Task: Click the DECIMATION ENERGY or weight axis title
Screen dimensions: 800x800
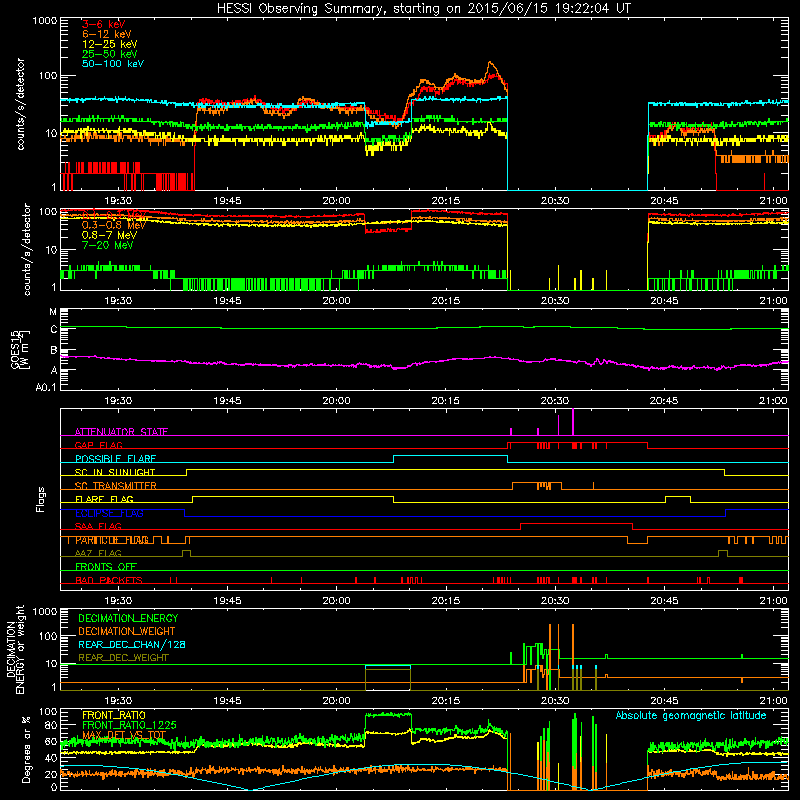Action: pyautogui.click(x=15, y=649)
